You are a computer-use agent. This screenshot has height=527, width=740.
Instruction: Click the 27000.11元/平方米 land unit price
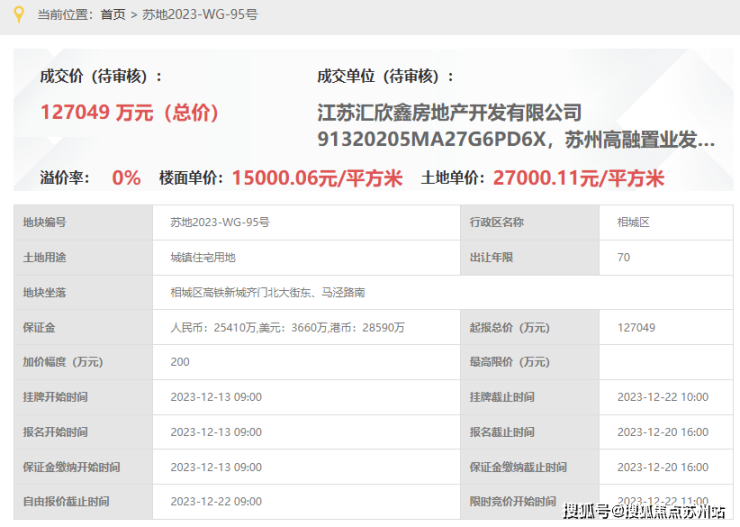point(579,178)
